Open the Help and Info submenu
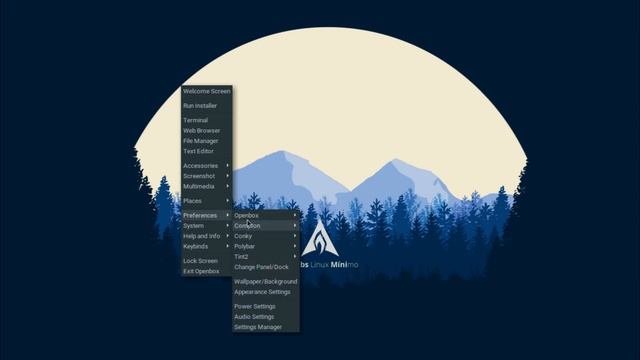This screenshot has height=360, width=640. click(207, 236)
